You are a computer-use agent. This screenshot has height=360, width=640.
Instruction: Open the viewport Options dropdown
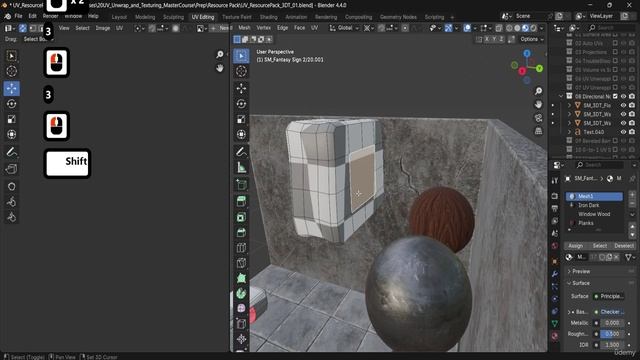(532, 39)
